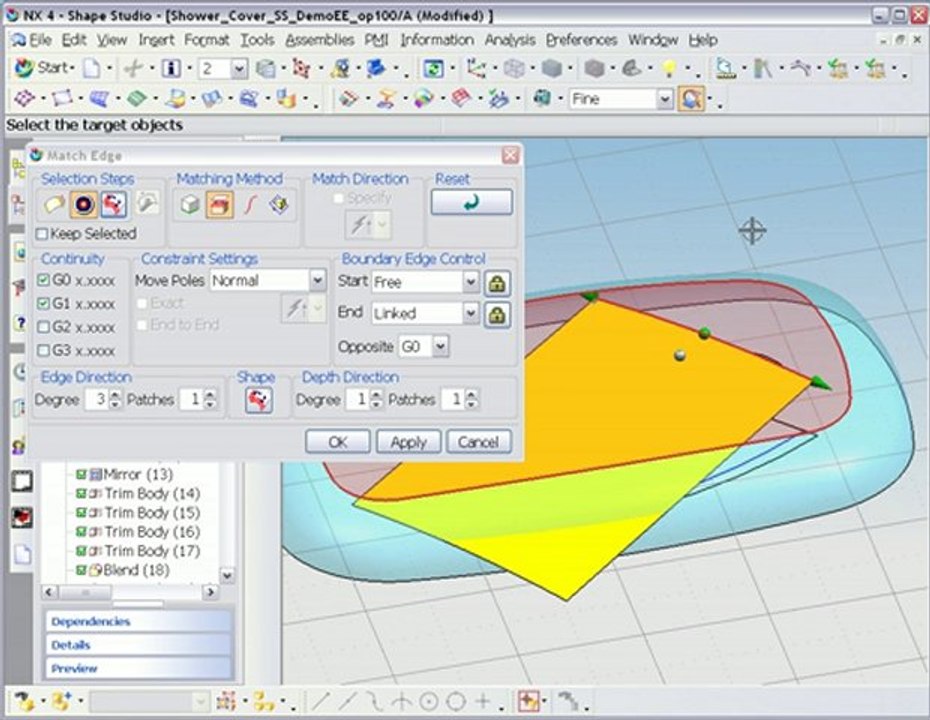Select Trim Body (16) in tree

click(152, 532)
